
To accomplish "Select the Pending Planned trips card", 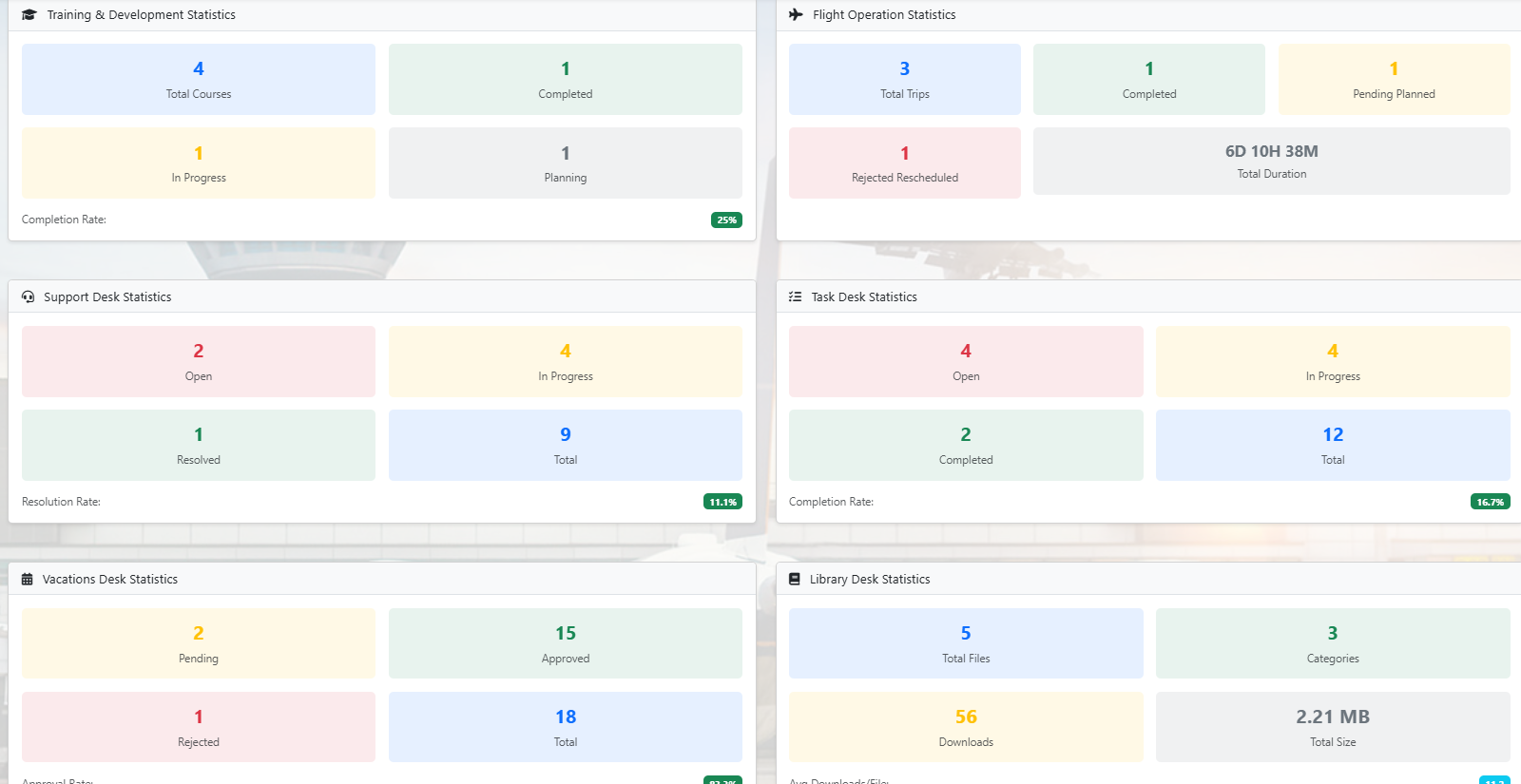I will [1394, 80].
